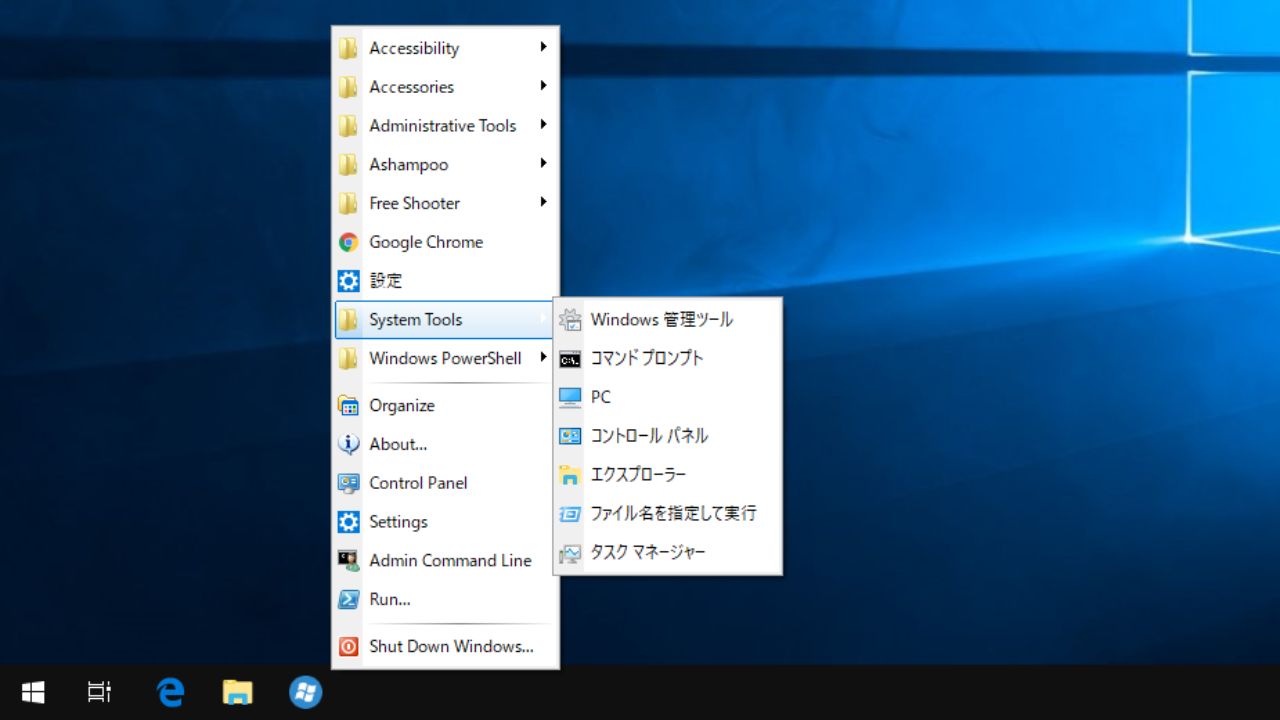This screenshot has height=720, width=1280.
Task: Expand the Accessibility submenu arrow
Action: [543, 47]
